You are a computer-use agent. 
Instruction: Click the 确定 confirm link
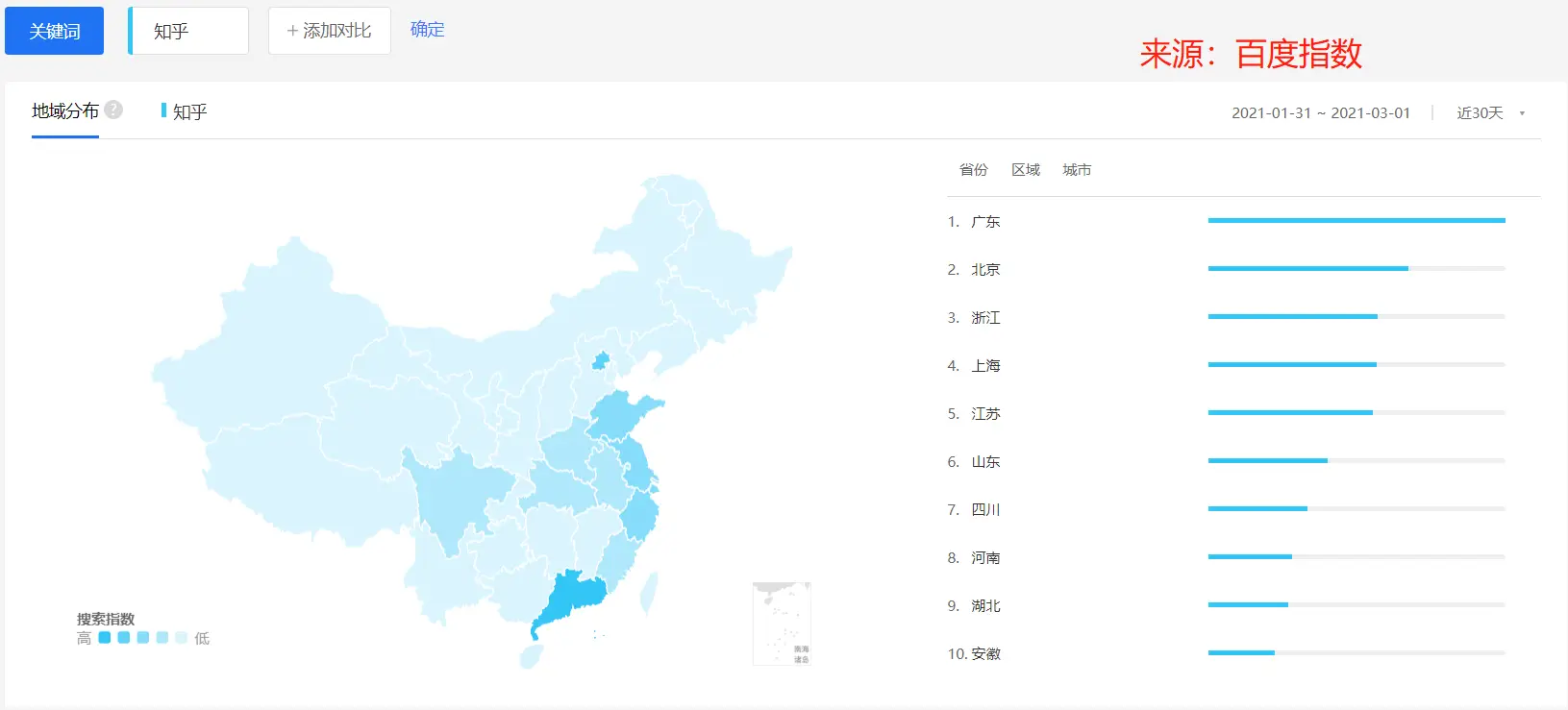427,30
